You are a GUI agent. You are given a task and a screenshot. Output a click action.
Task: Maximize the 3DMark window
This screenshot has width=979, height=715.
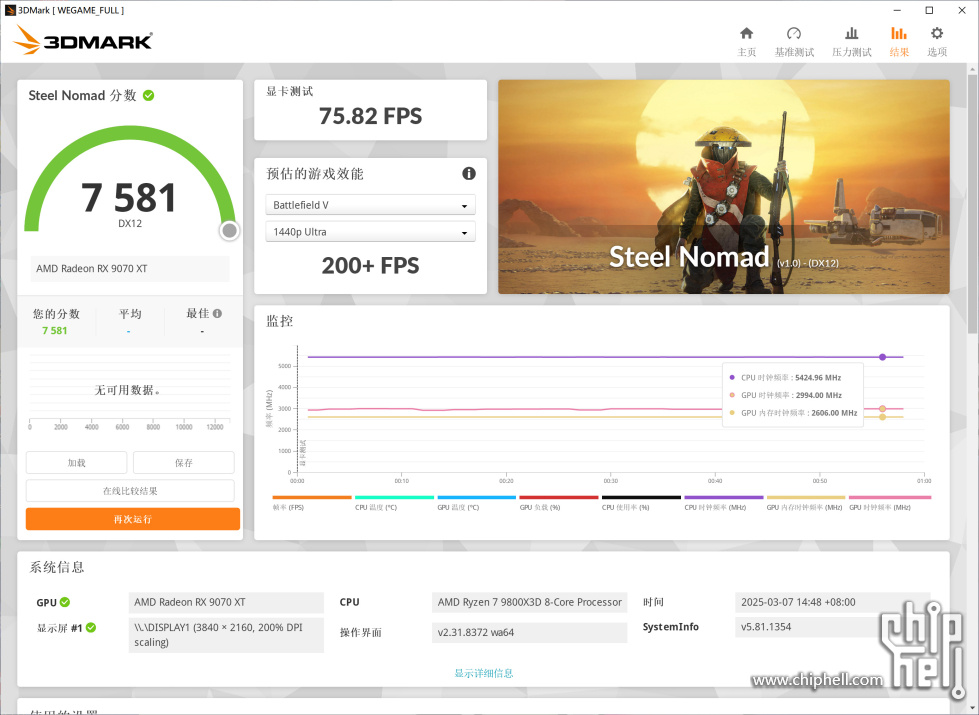point(929,10)
